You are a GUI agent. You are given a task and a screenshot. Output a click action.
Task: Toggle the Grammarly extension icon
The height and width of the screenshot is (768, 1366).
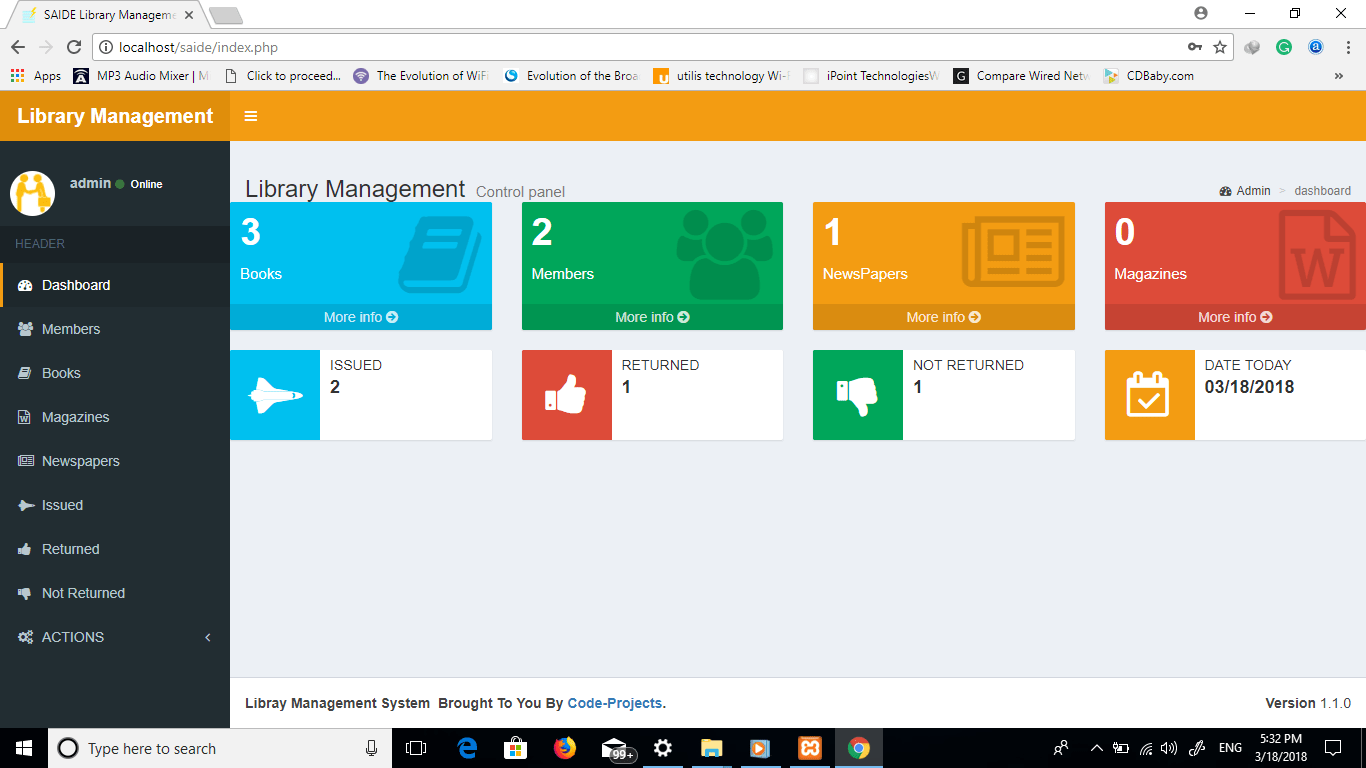1284,46
